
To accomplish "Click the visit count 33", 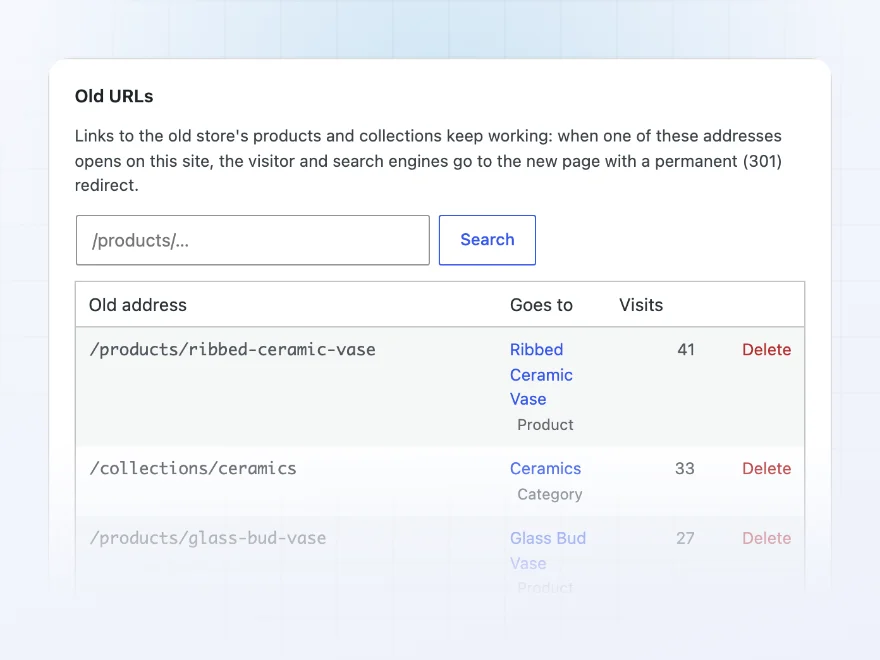I will pyautogui.click(x=685, y=469).
